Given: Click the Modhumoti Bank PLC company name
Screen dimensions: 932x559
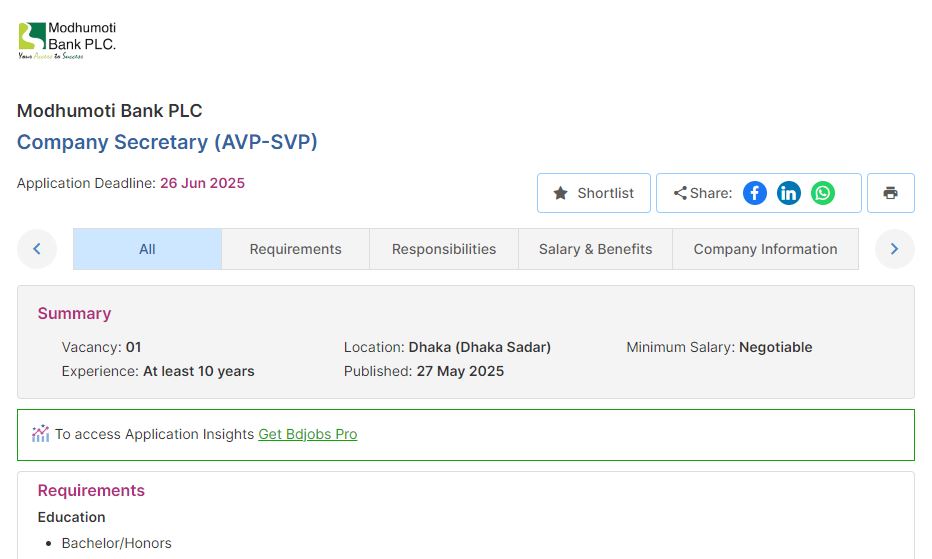Looking at the screenshot, I should 110,111.
